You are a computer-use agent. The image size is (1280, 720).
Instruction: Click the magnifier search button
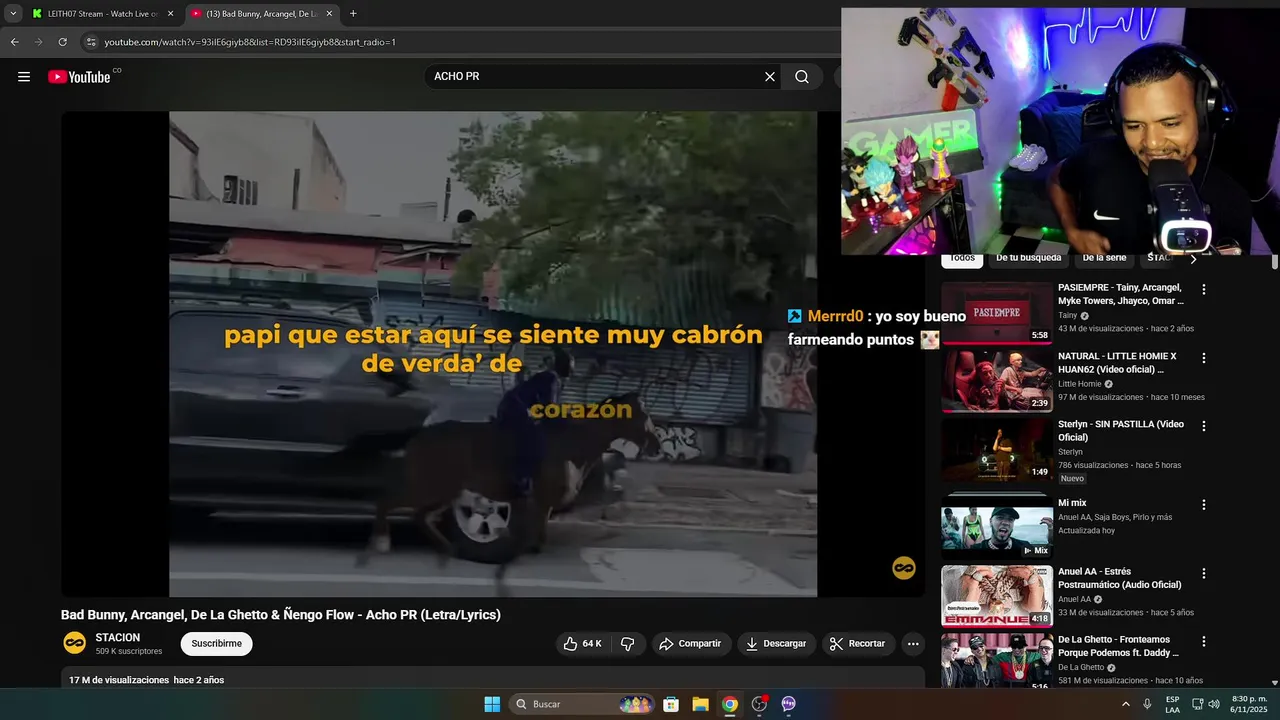[802, 77]
